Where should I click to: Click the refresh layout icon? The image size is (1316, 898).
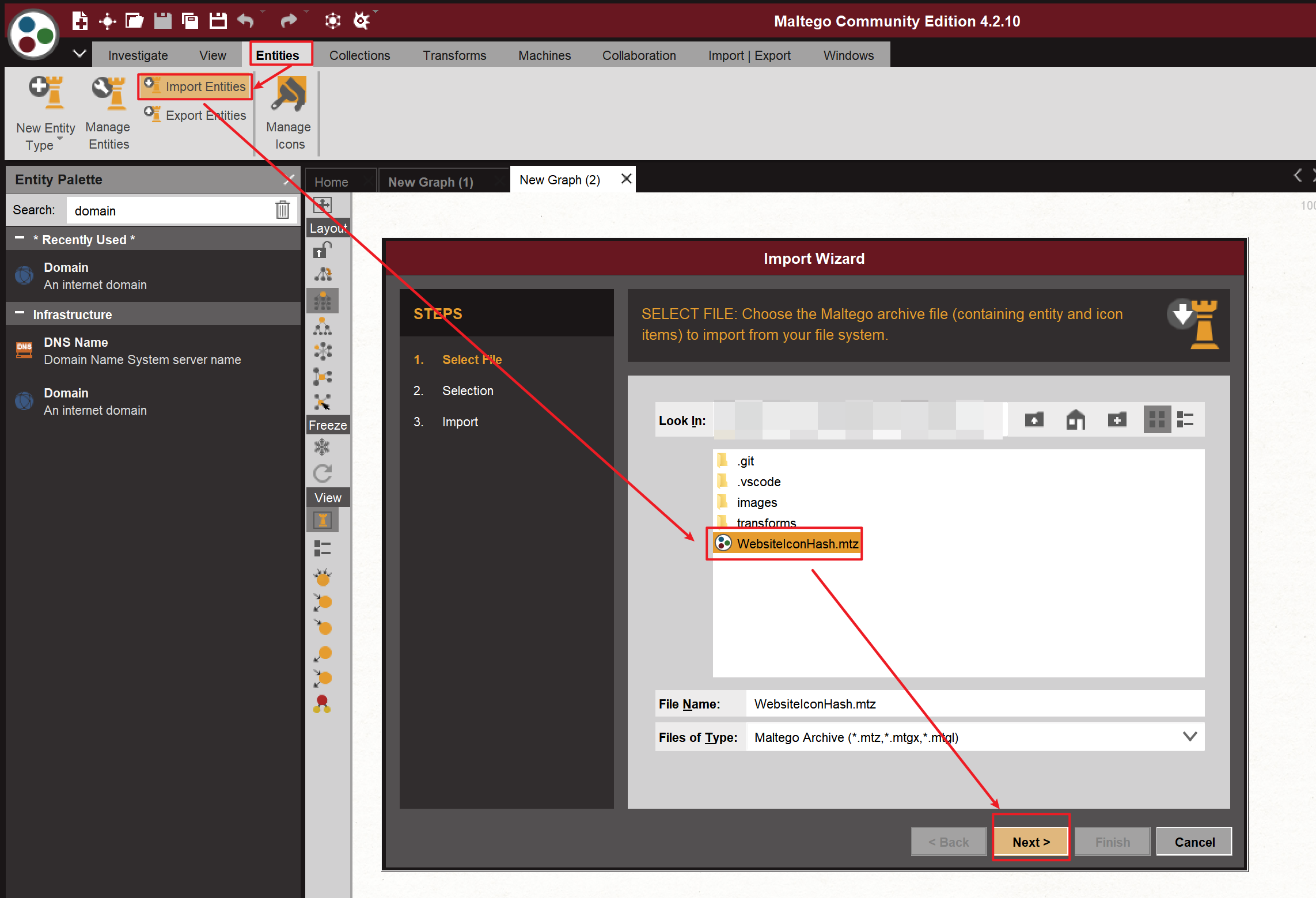pos(322,473)
